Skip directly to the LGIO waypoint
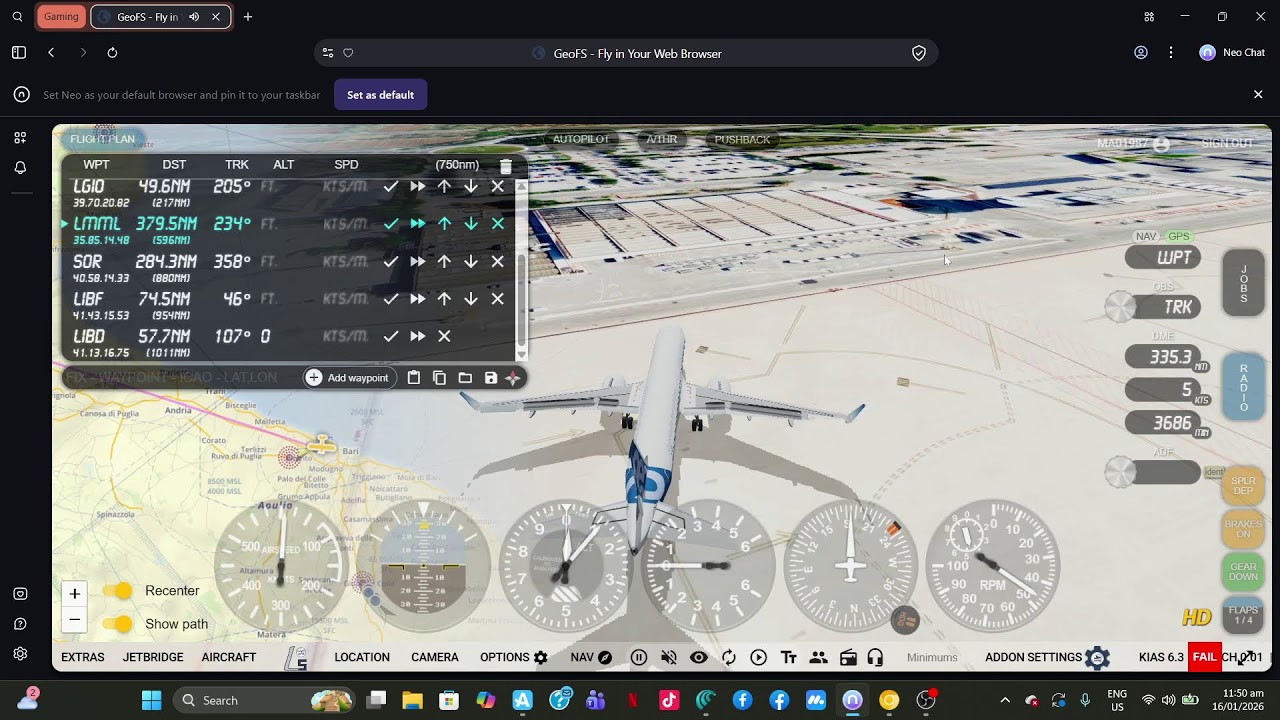This screenshot has width=1280, height=720. pos(418,186)
